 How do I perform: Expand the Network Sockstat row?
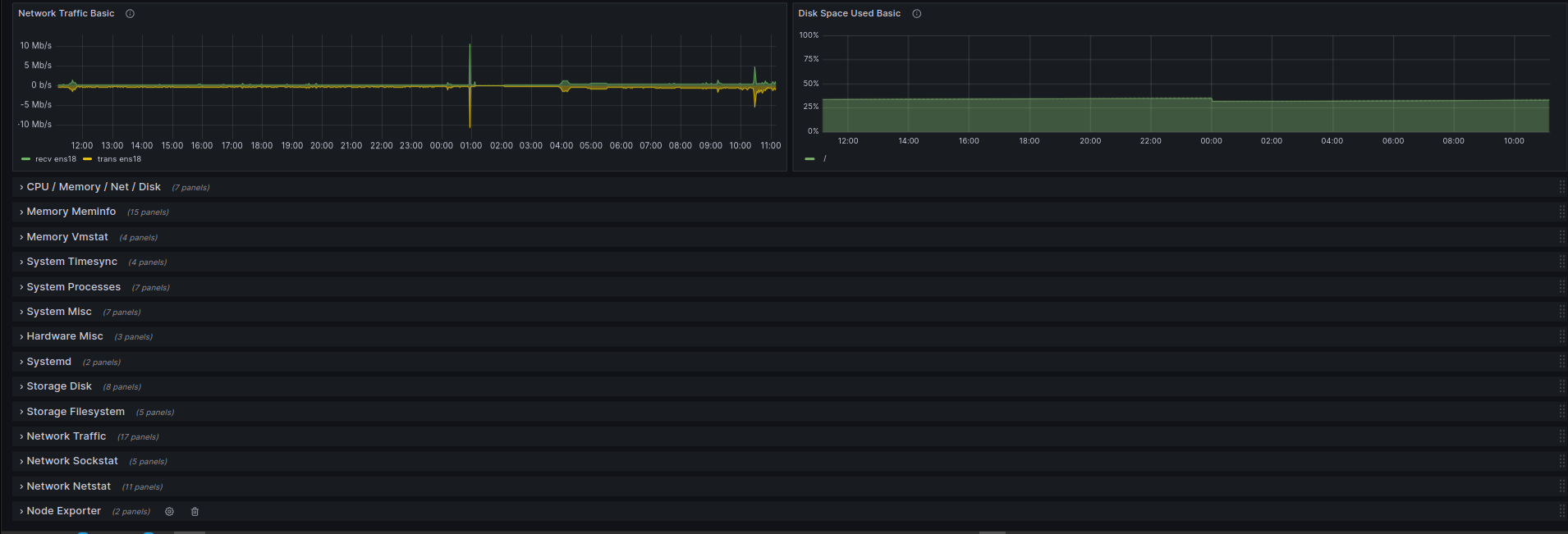71,461
